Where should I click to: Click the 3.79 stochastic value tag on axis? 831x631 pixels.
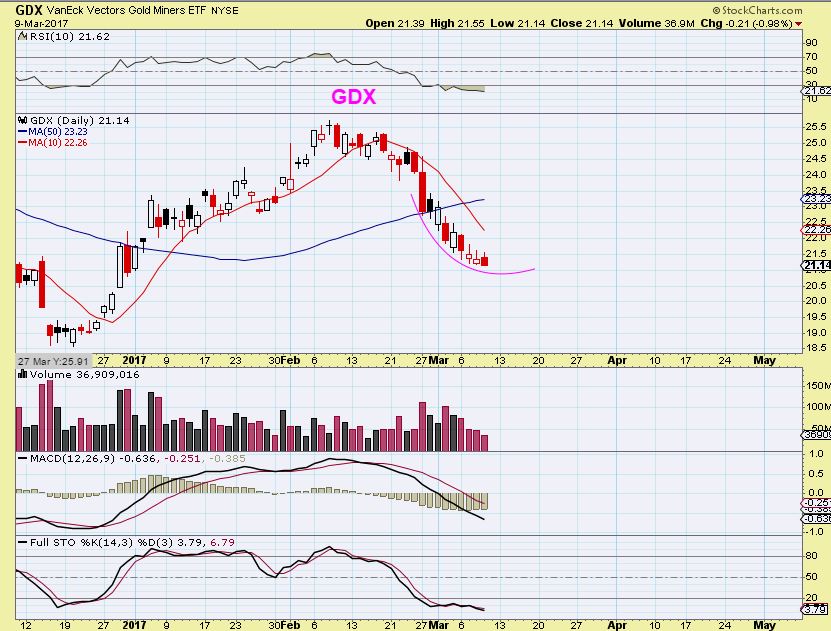(x=816, y=609)
